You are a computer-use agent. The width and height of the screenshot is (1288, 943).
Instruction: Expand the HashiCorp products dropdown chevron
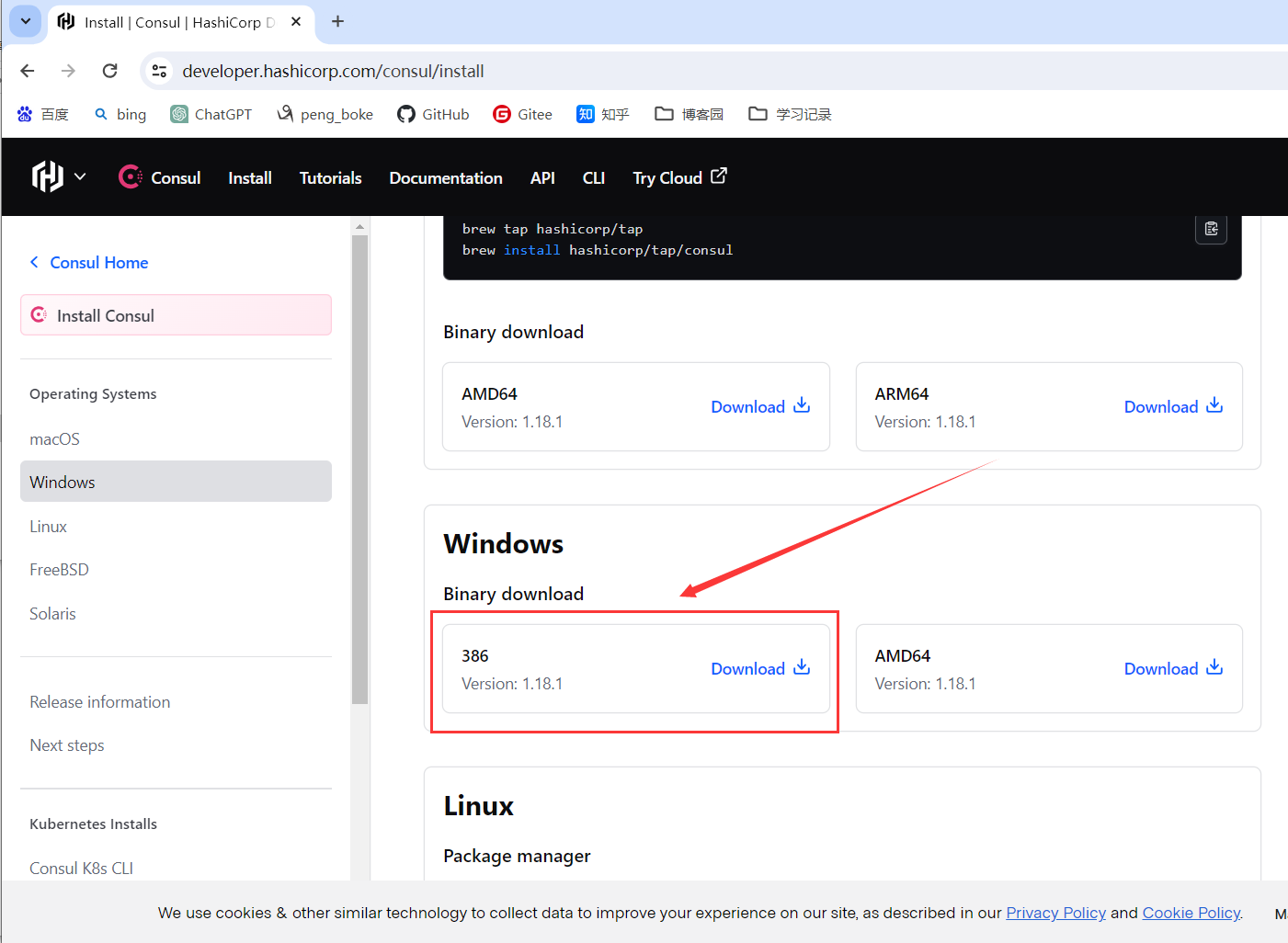tap(80, 176)
